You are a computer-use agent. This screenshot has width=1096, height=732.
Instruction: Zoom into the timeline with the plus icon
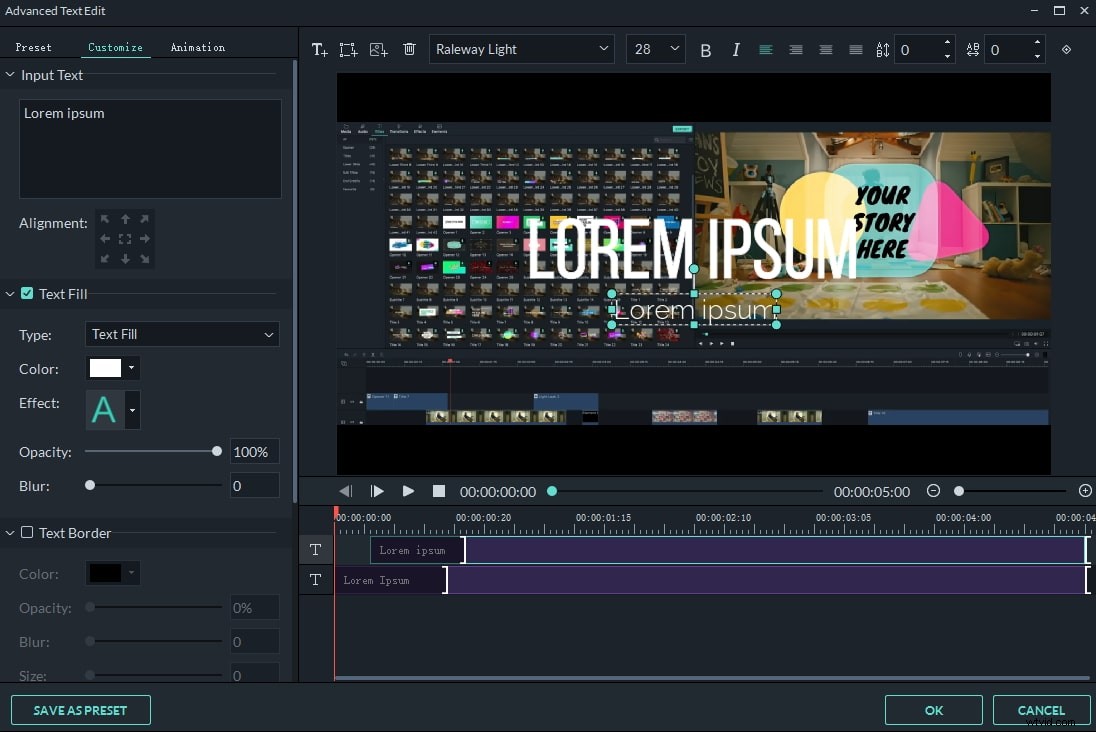1084,491
